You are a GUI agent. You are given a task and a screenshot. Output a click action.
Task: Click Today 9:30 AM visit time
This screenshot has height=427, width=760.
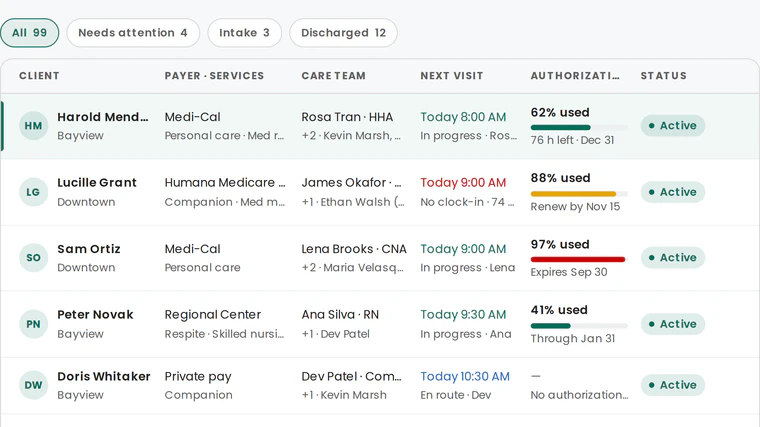pyautogui.click(x=463, y=315)
